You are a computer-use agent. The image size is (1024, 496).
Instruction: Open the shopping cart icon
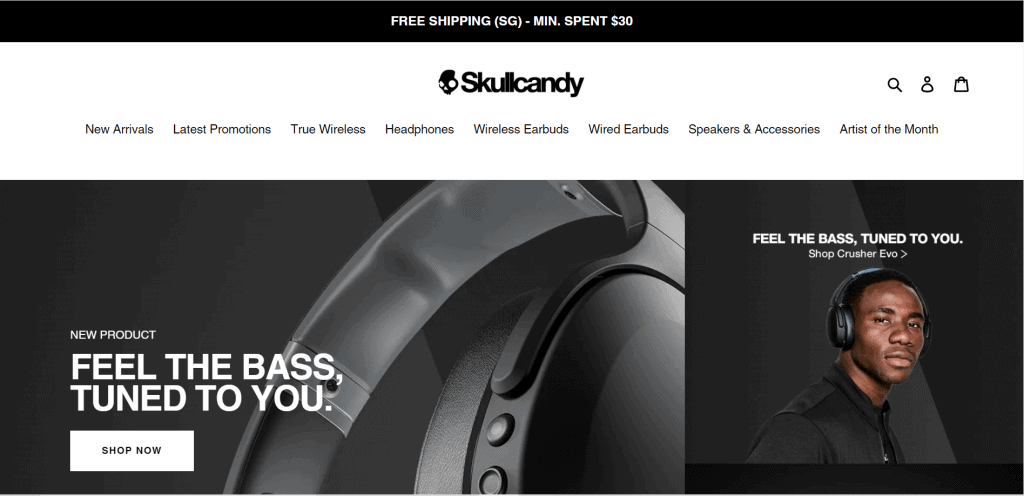click(961, 84)
